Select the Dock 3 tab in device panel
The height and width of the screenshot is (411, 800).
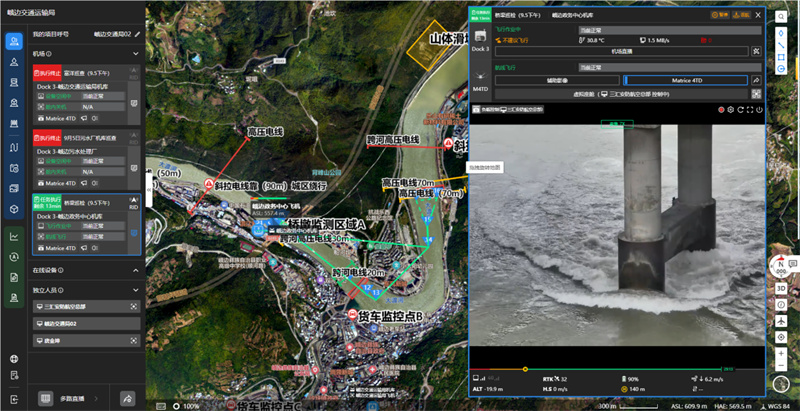[481, 40]
